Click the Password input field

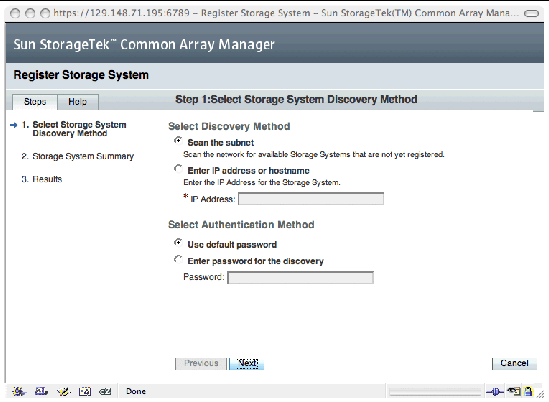300,278
